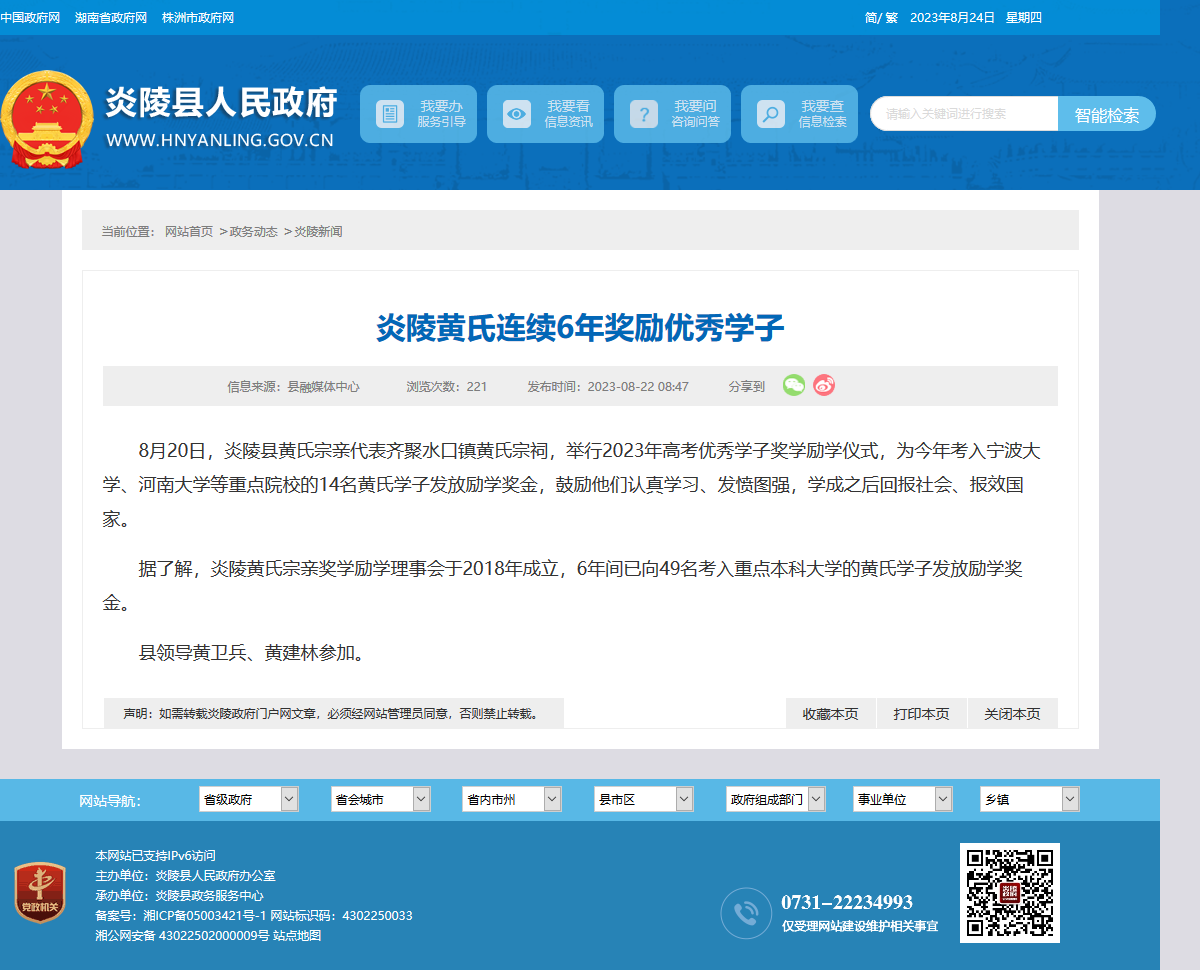
Task: Open 我要看 信息资讯 eye icon
Action: (x=517, y=114)
